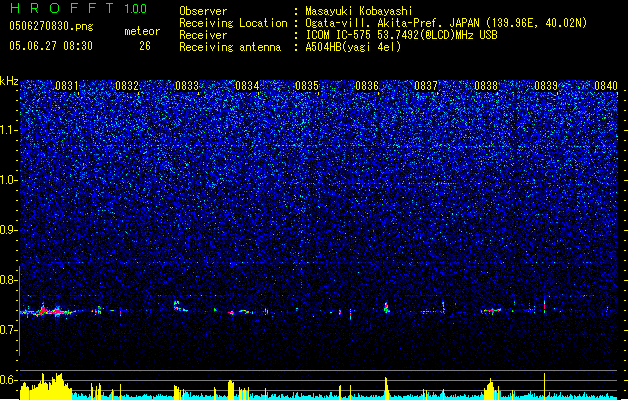Click the 0838 time marker
Viewport: 629px width, 400px height.
click(x=486, y=86)
